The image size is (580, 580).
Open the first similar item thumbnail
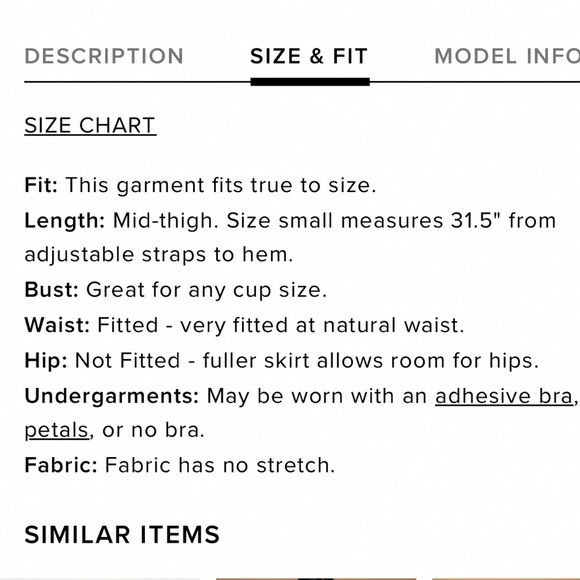(100, 579)
